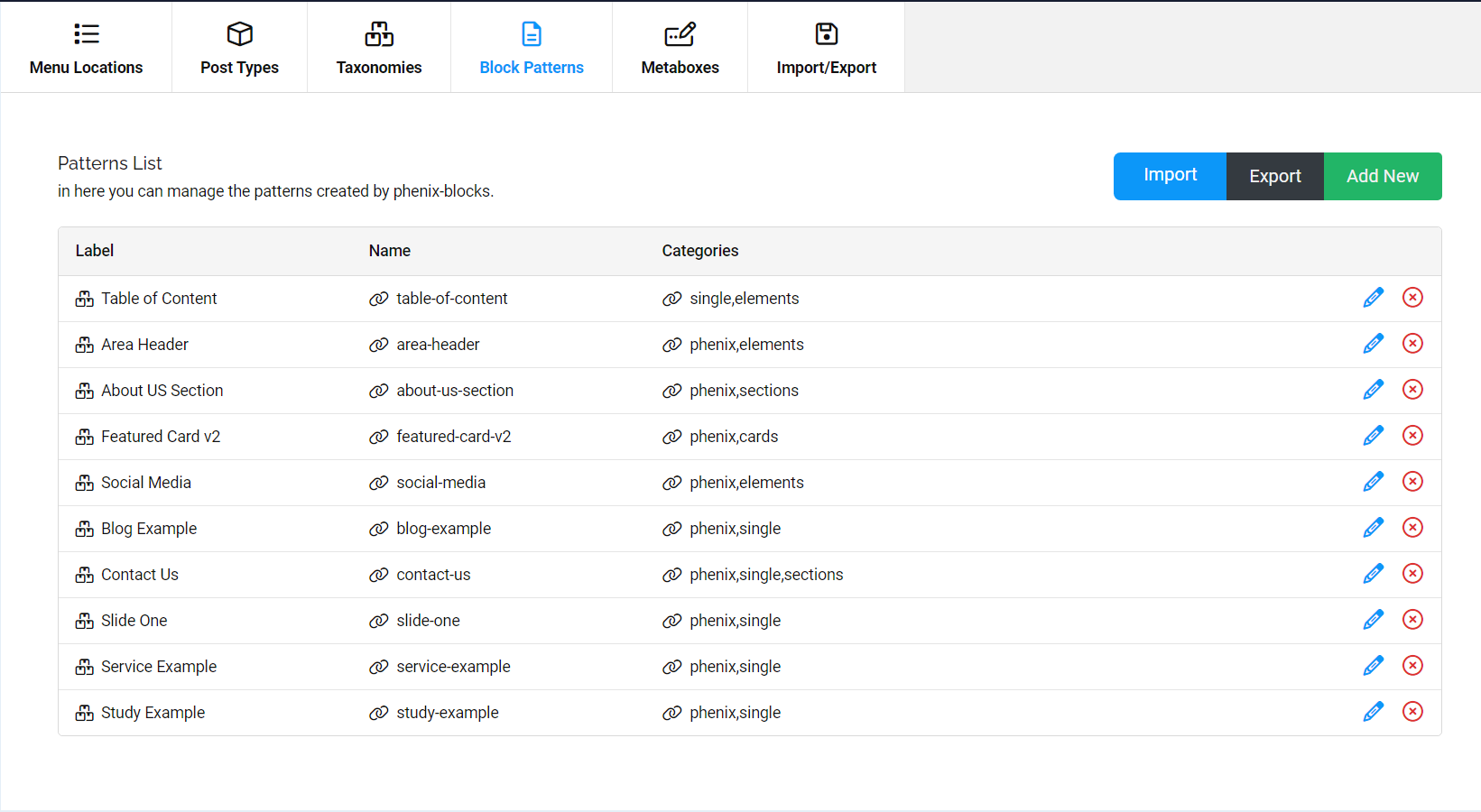Click the 'area-header' name cell
This screenshot has width=1481, height=812.
[x=438, y=345]
